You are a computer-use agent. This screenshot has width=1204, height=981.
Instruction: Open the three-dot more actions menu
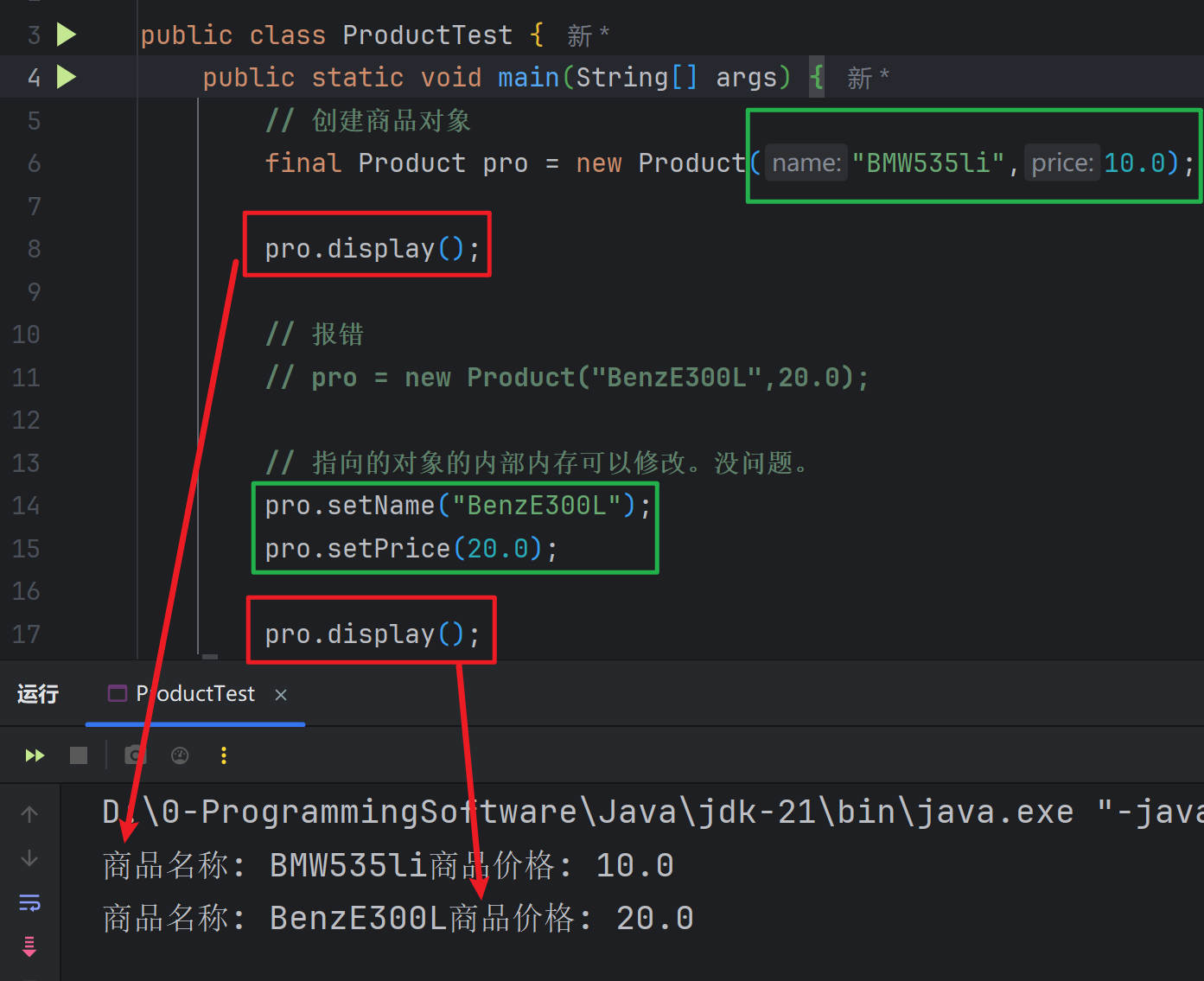(224, 756)
